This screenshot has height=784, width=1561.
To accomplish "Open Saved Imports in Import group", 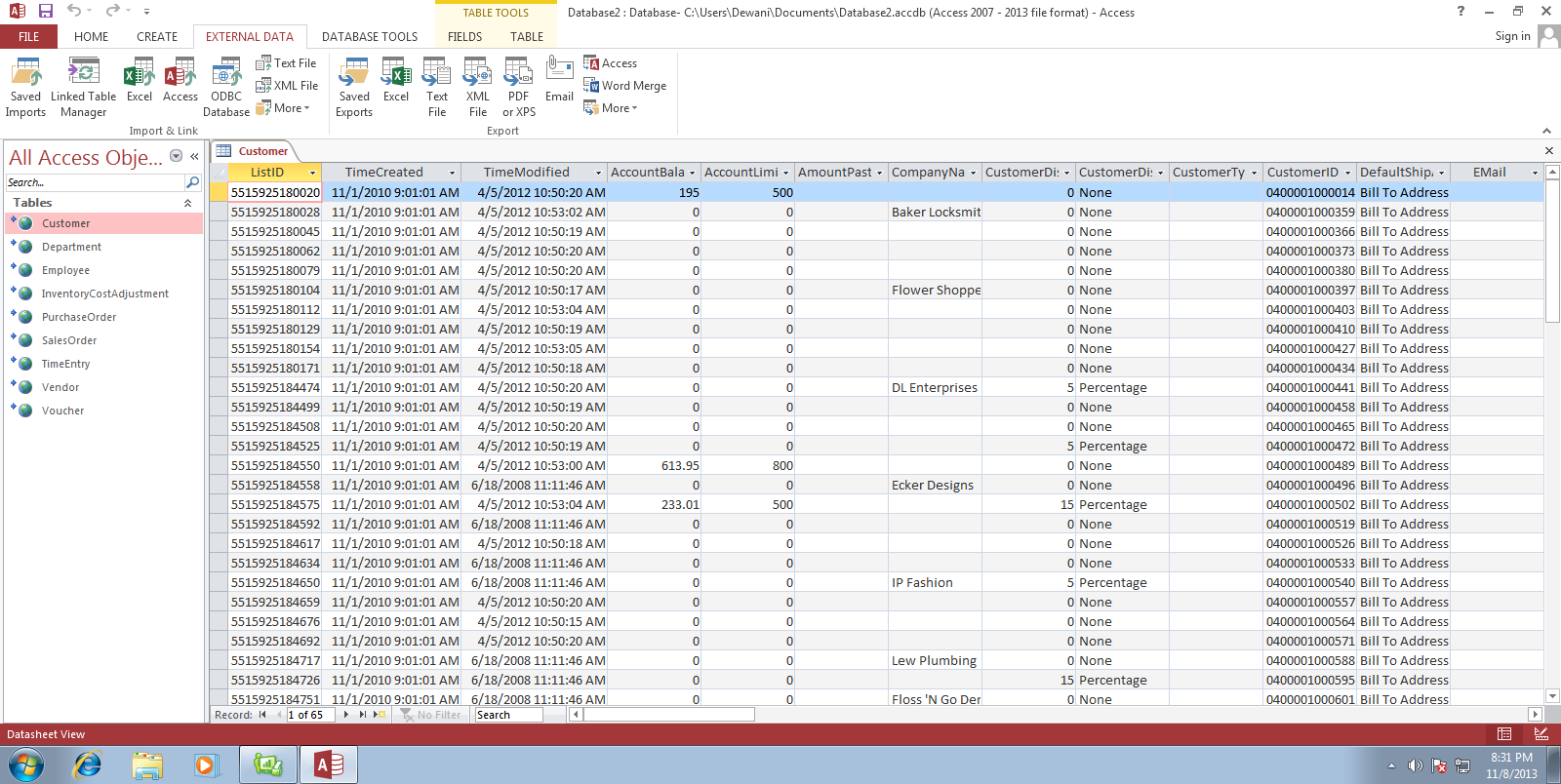I will 25,87.
